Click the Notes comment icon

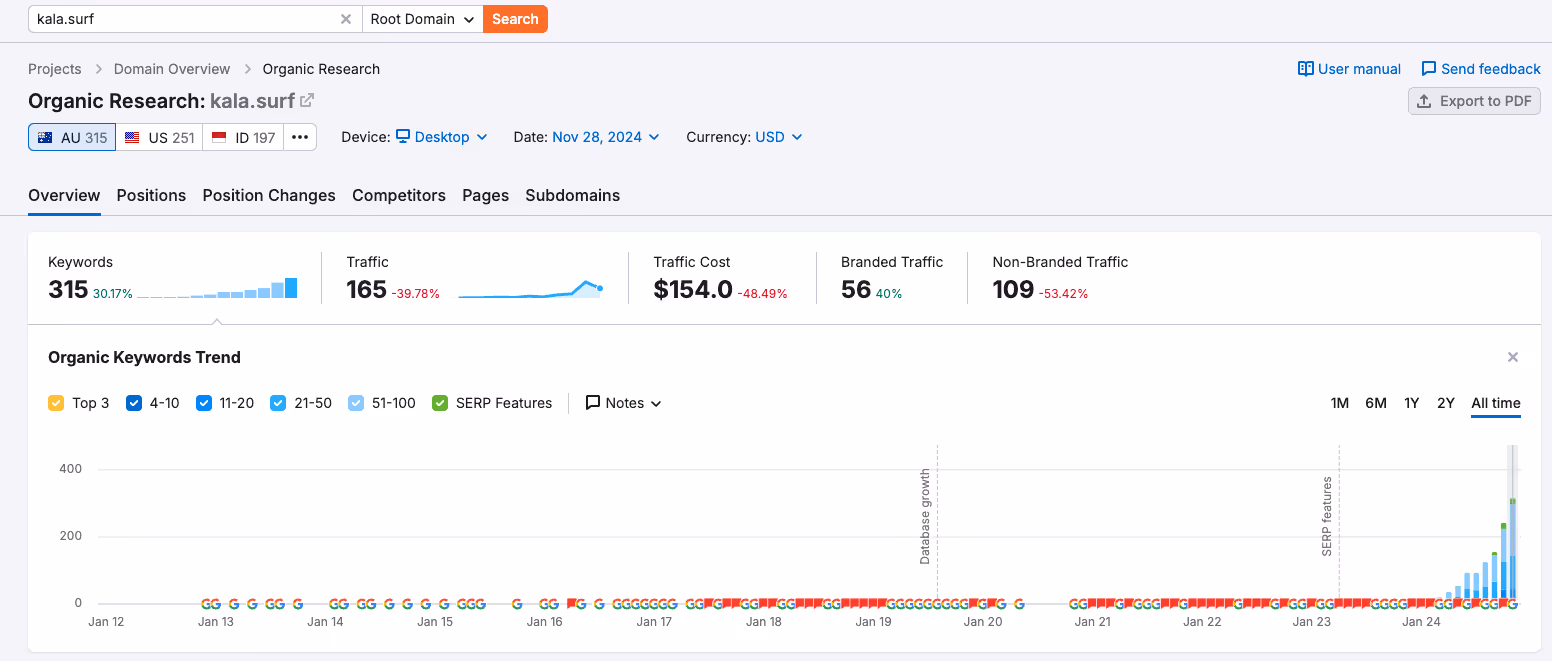click(593, 403)
